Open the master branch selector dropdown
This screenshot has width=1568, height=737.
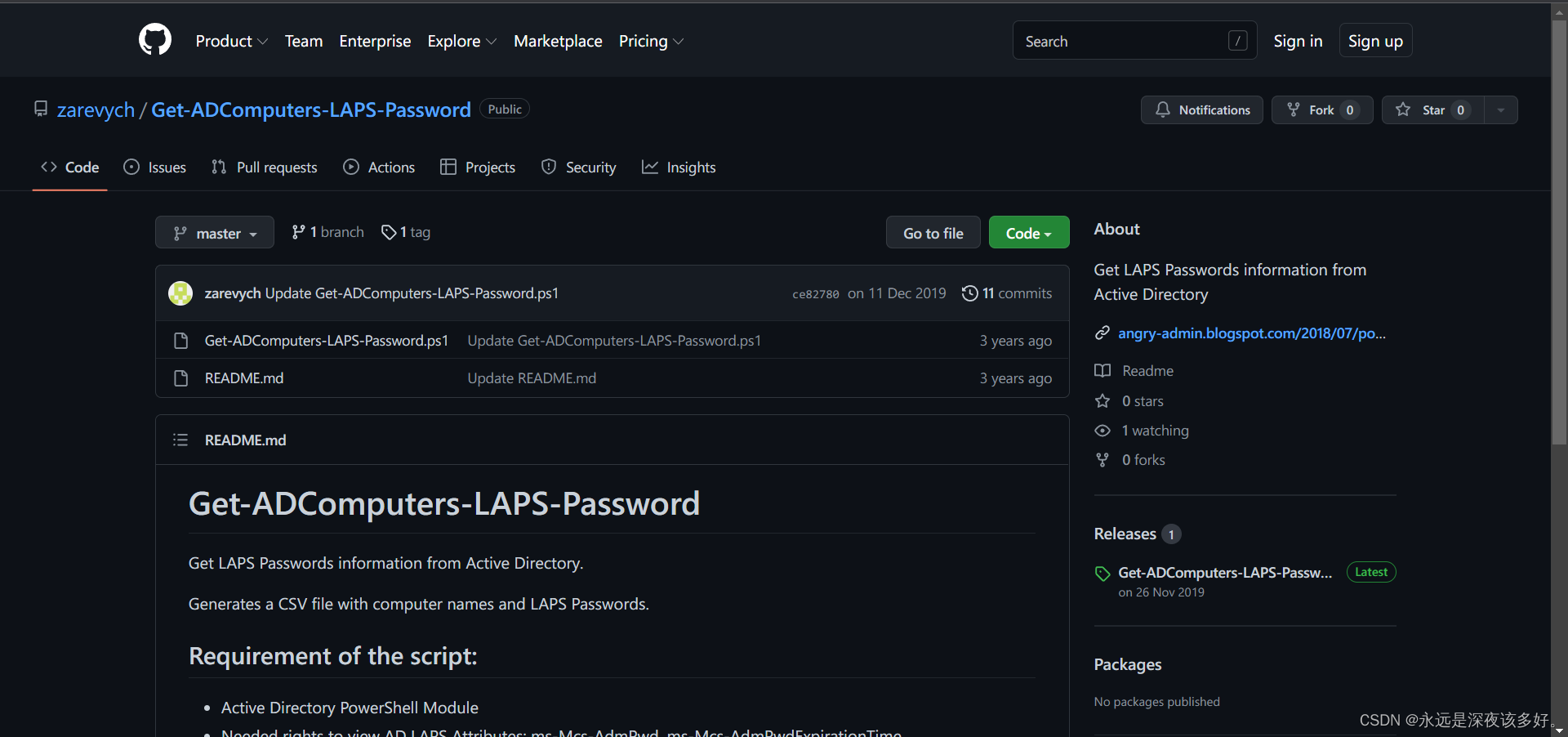point(215,233)
